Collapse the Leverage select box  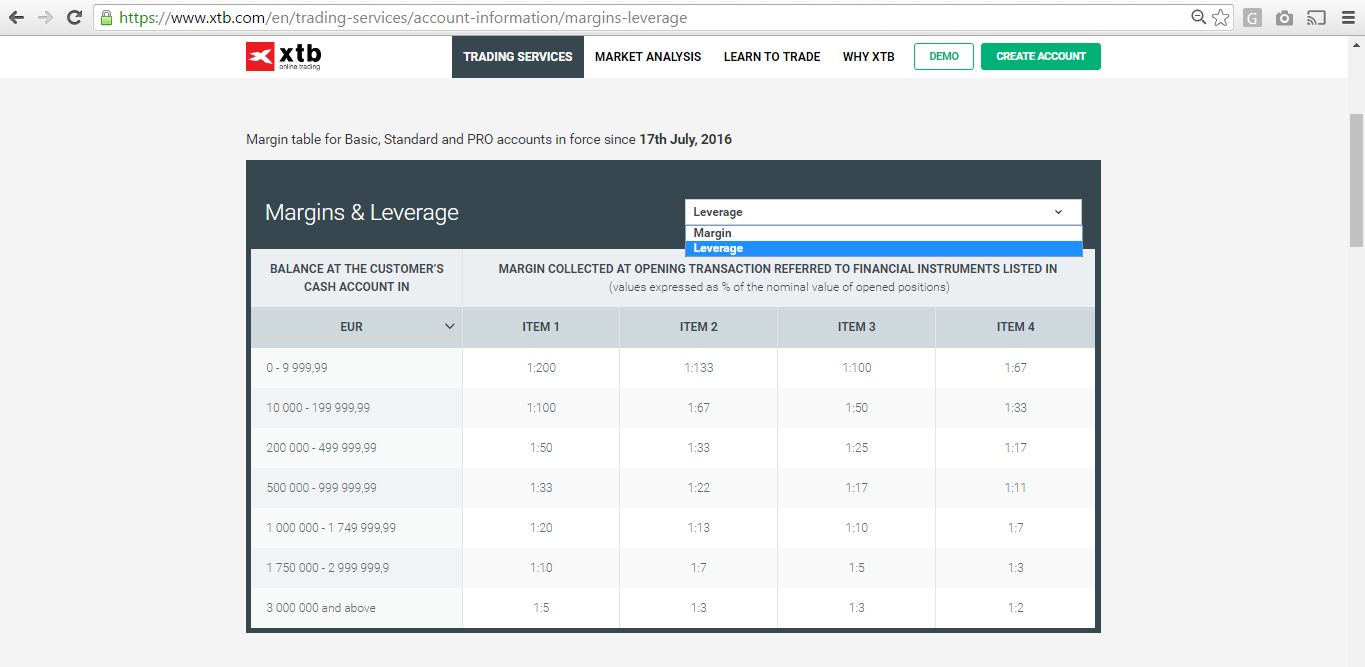tap(883, 212)
